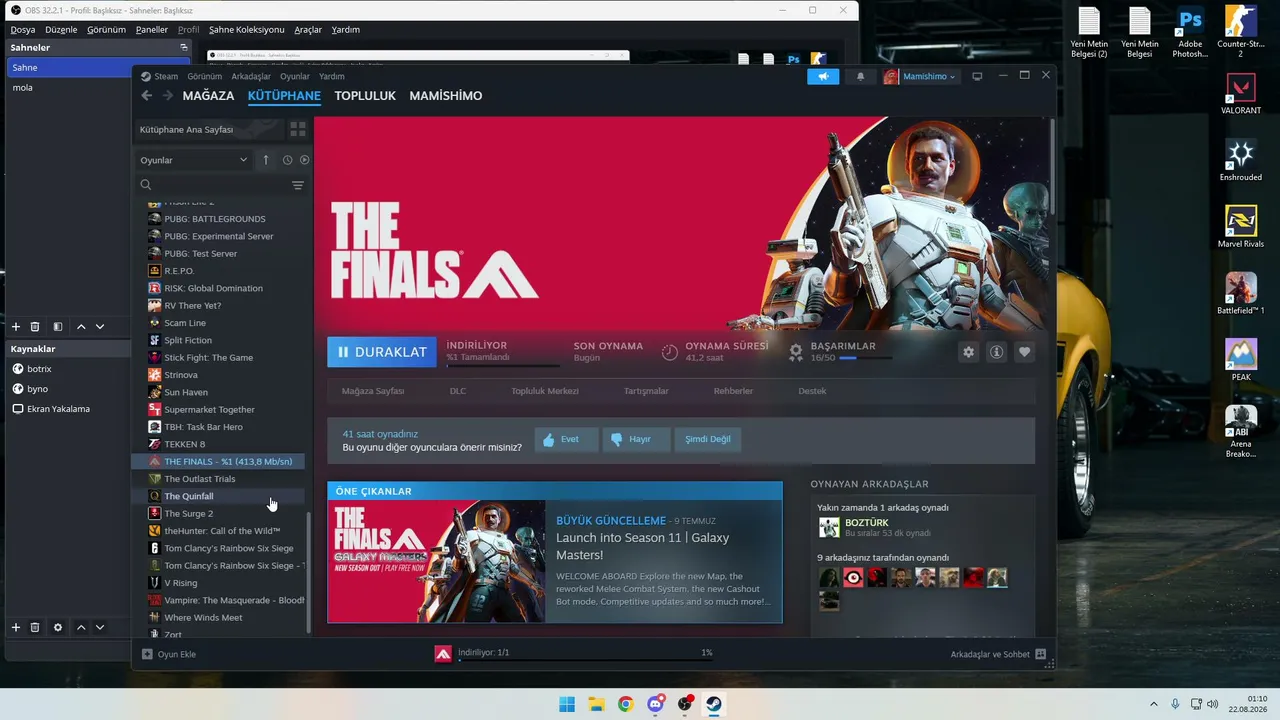Image resolution: width=1280 pixels, height=720 pixels.
Task: Show game info icon for The Finals
Action: coord(996,352)
